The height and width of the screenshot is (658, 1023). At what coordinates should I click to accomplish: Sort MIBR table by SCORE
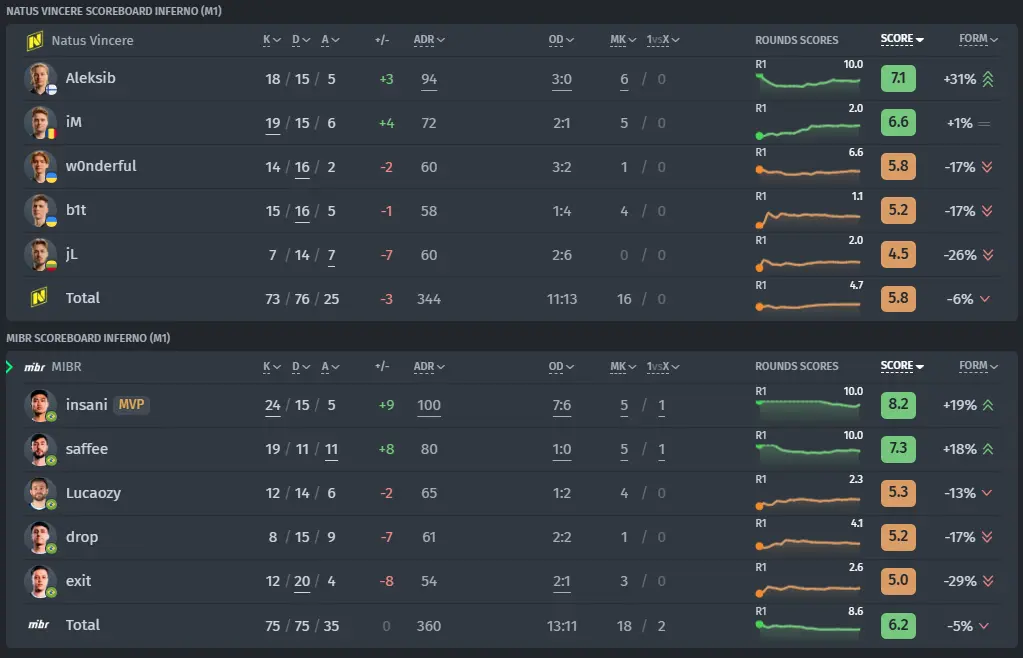902,366
